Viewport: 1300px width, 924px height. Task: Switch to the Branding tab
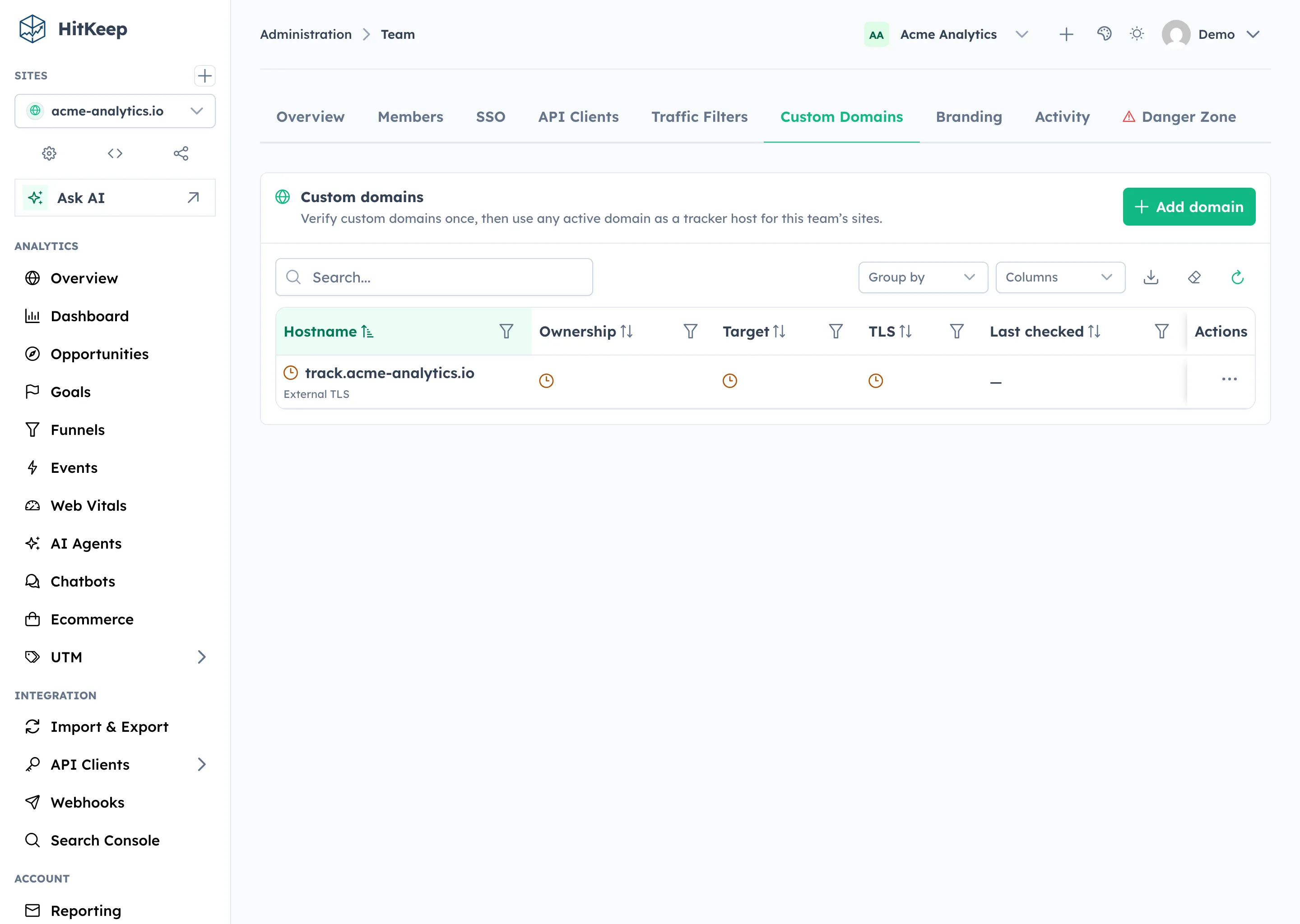(968, 117)
